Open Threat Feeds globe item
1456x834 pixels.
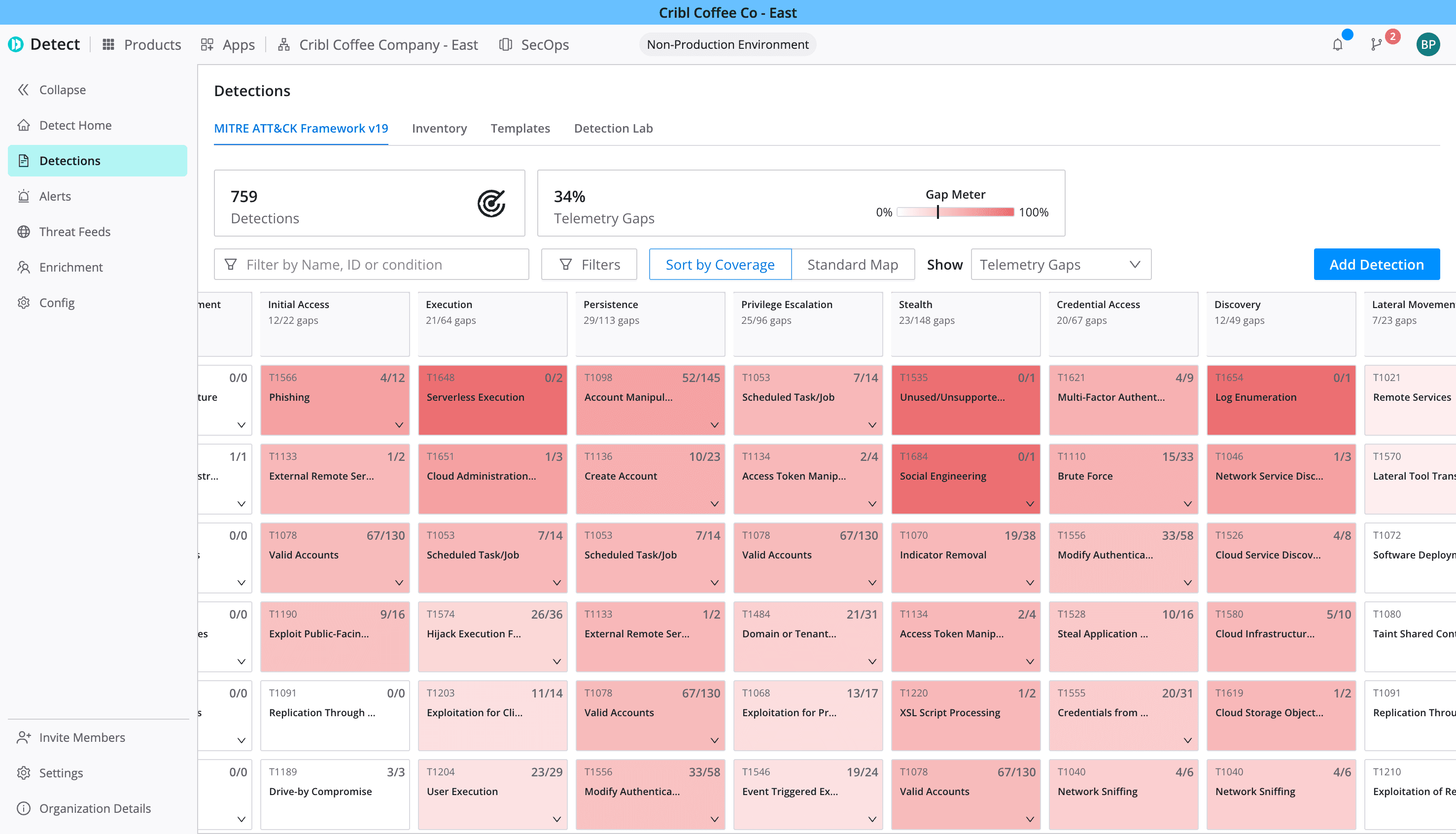click(x=98, y=231)
